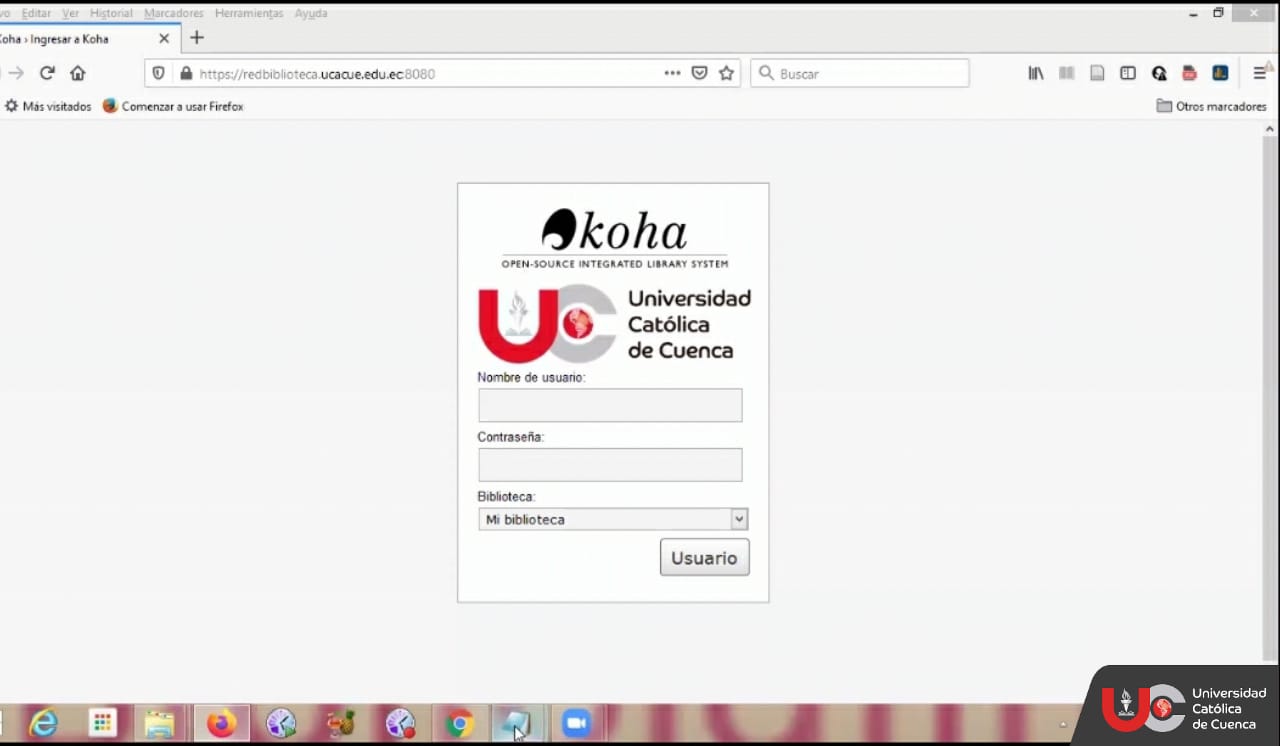
Task: Switch to Firefox in the taskbar
Action: pos(221,723)
